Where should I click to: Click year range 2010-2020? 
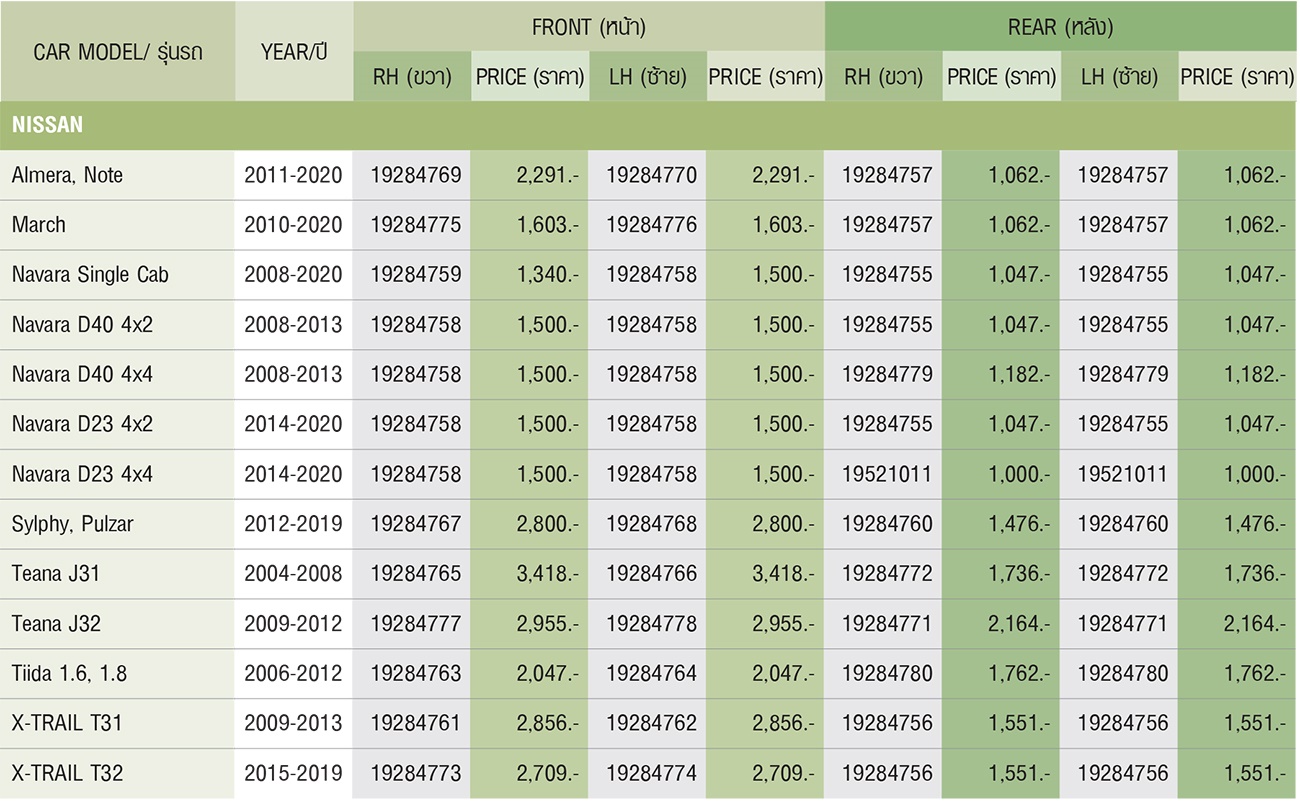click(293, 225)
